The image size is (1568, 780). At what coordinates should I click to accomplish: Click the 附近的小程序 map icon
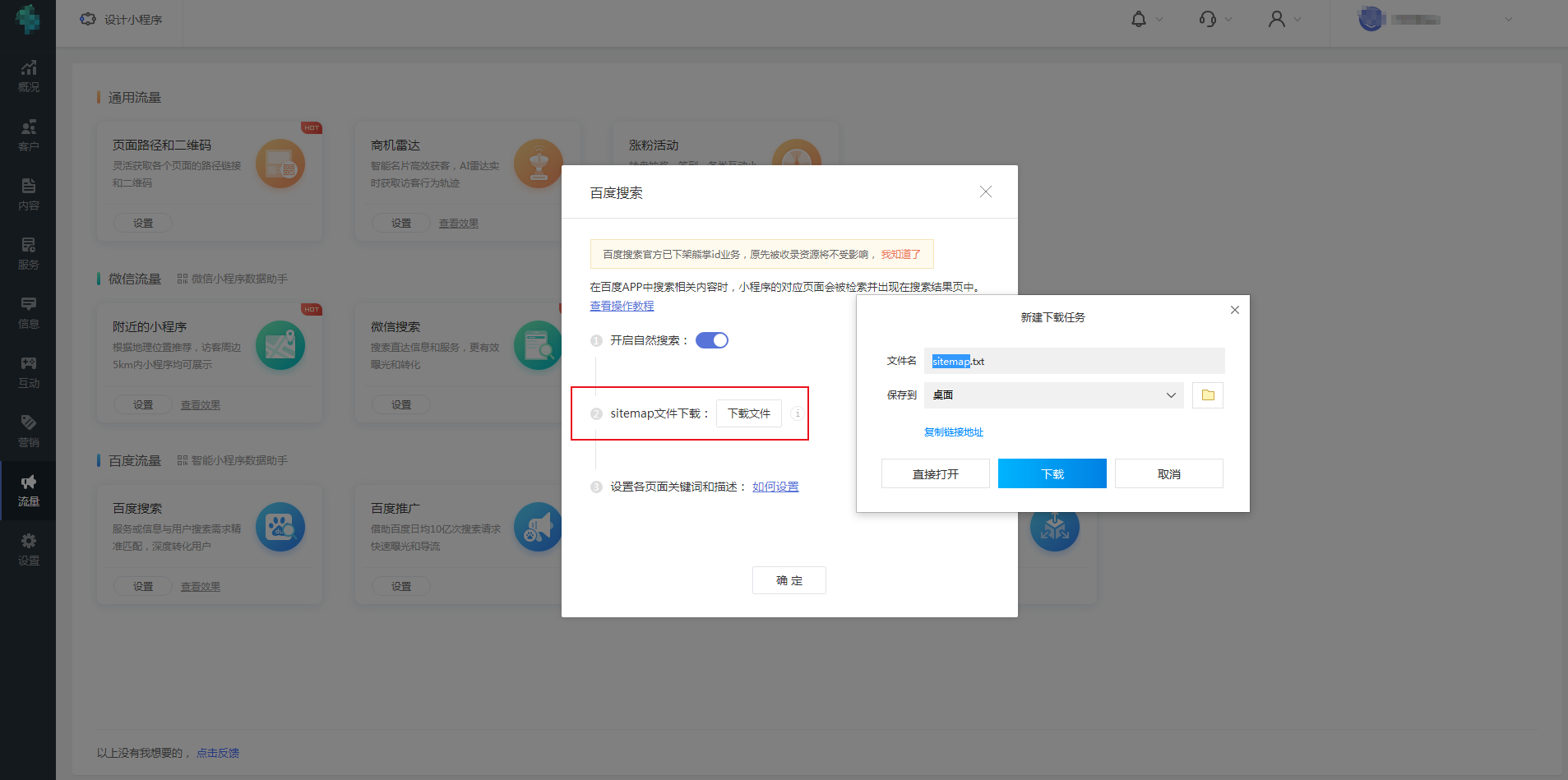[280, 345]
